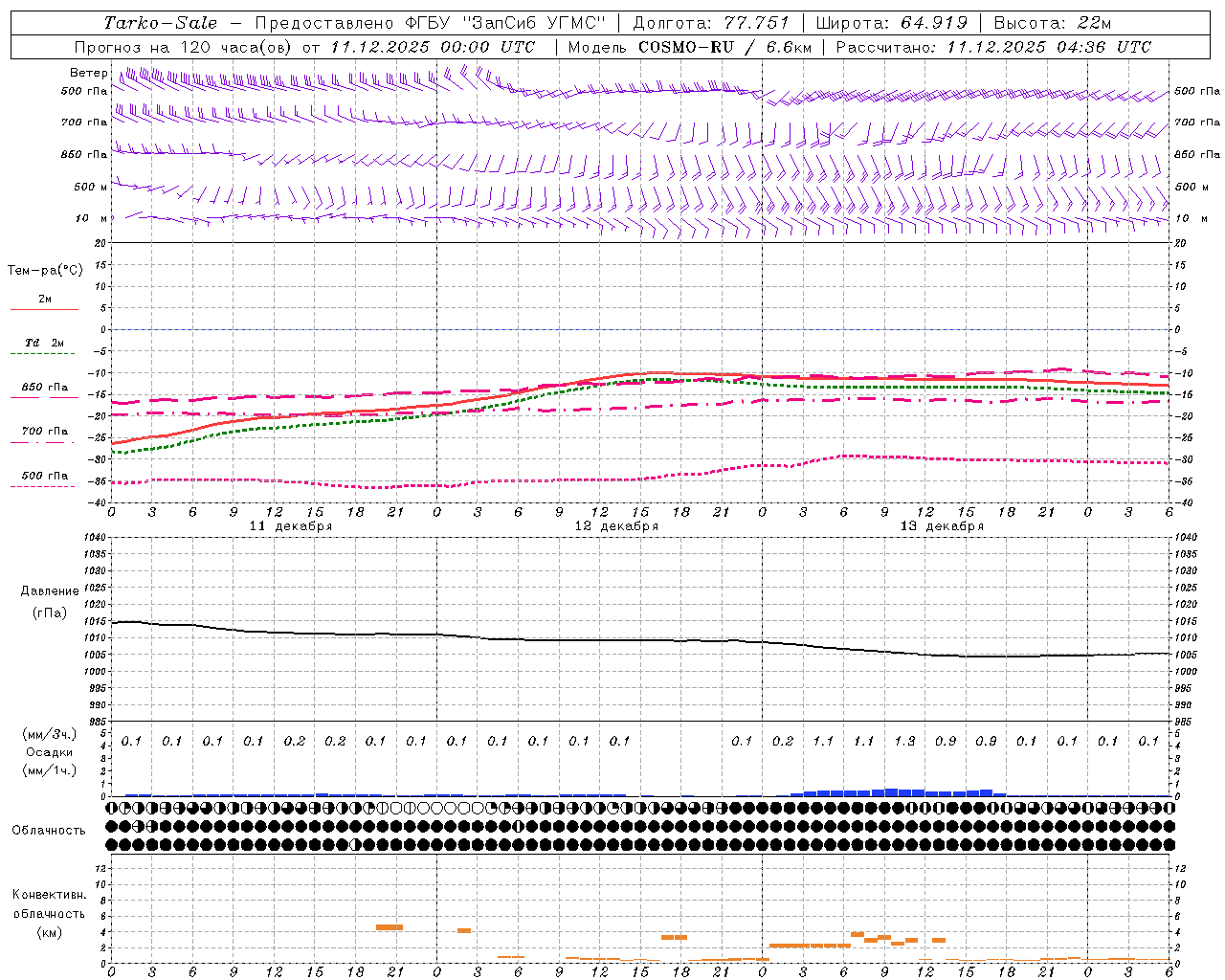Viewport: 1225px width, 980px height.
Task: Click the dotted pink line sample under 500 гПа legend
Action: click(42, 487)
